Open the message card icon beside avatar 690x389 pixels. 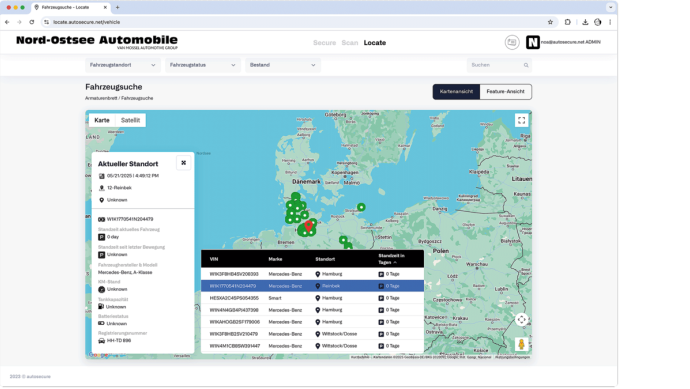(x=512, y=42)
